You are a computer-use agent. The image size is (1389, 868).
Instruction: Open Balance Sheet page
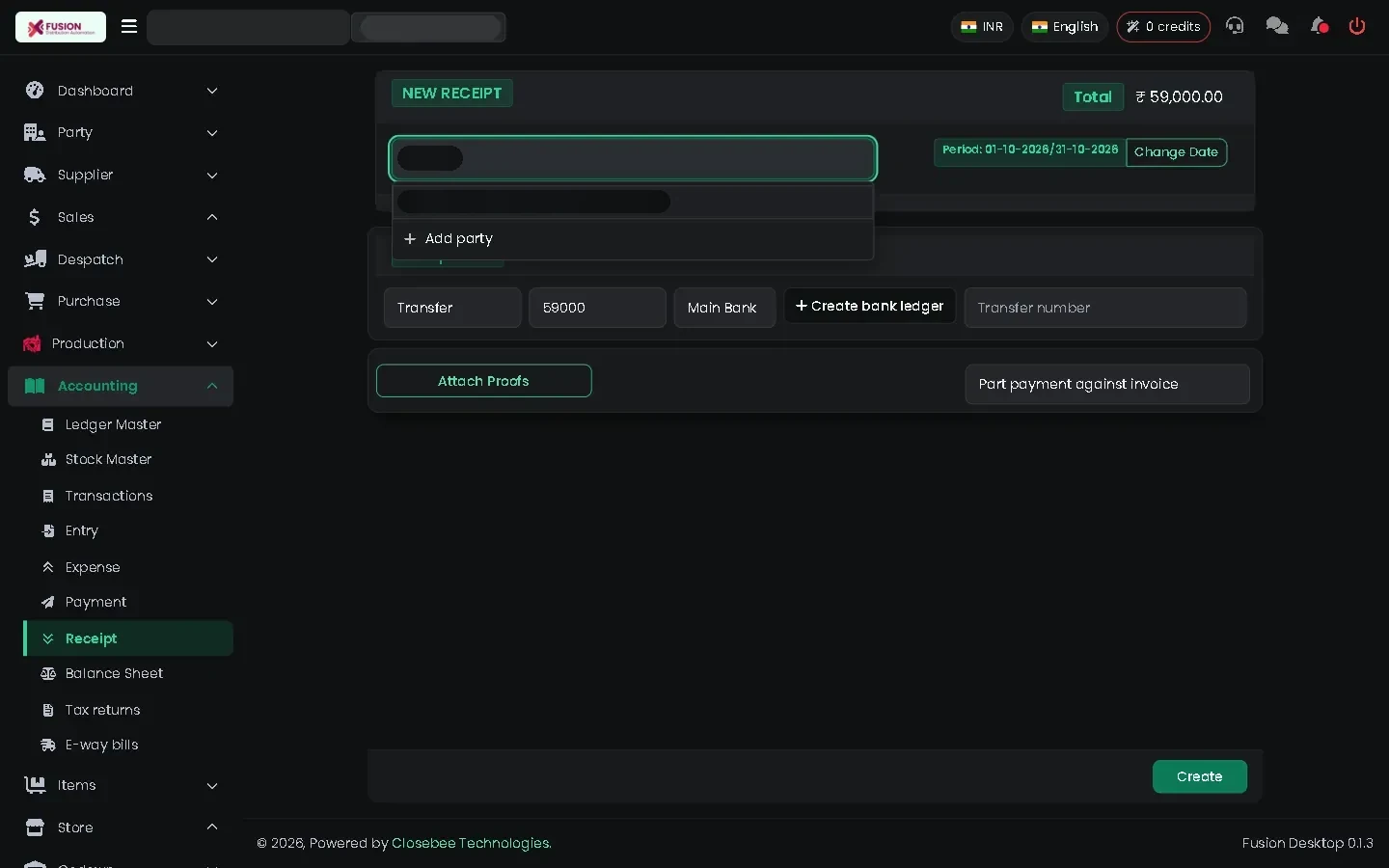(114, 673)
